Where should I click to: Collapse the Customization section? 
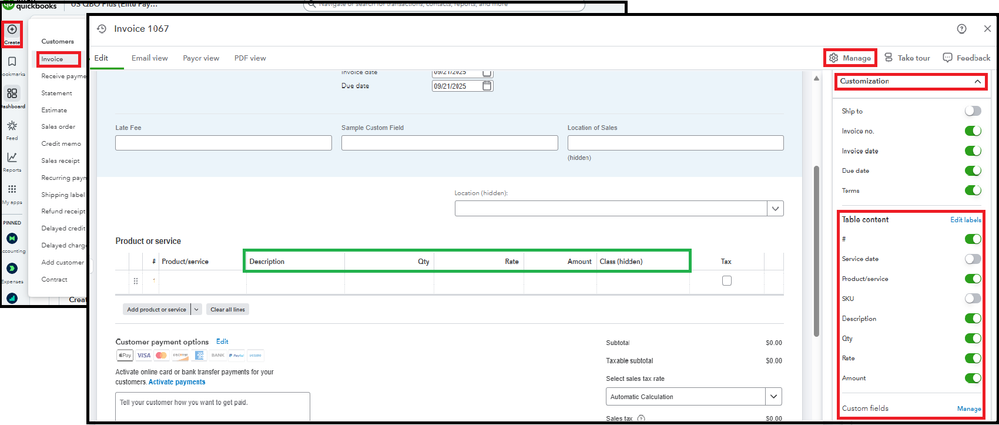point(977,82)
